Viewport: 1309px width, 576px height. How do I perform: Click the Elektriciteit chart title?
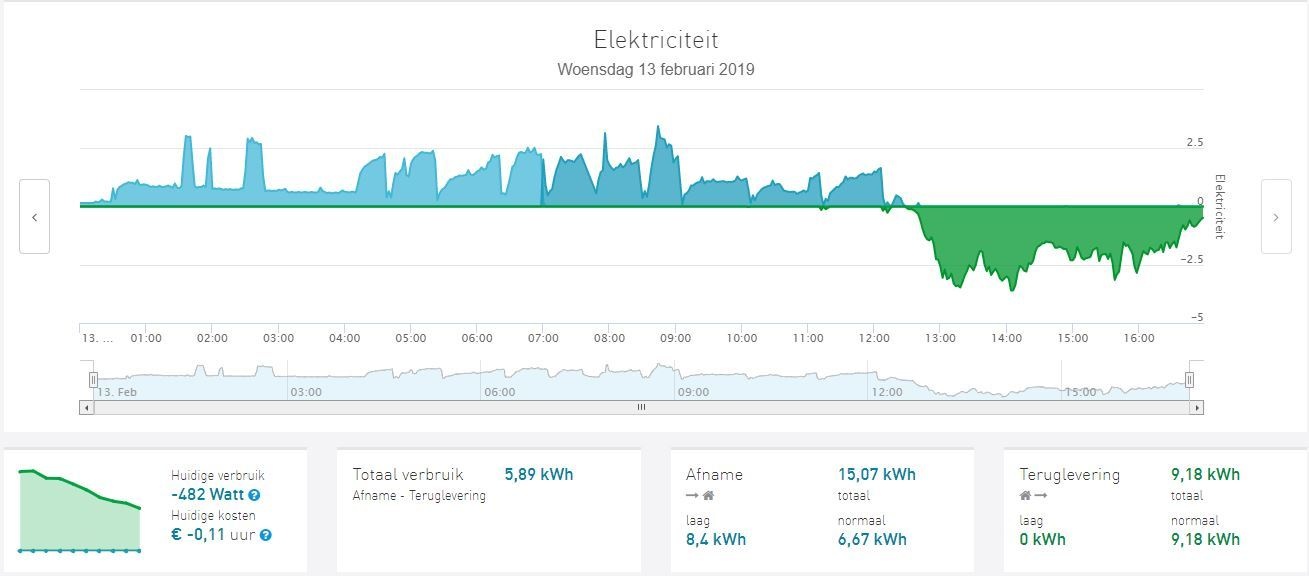point(655,41)
